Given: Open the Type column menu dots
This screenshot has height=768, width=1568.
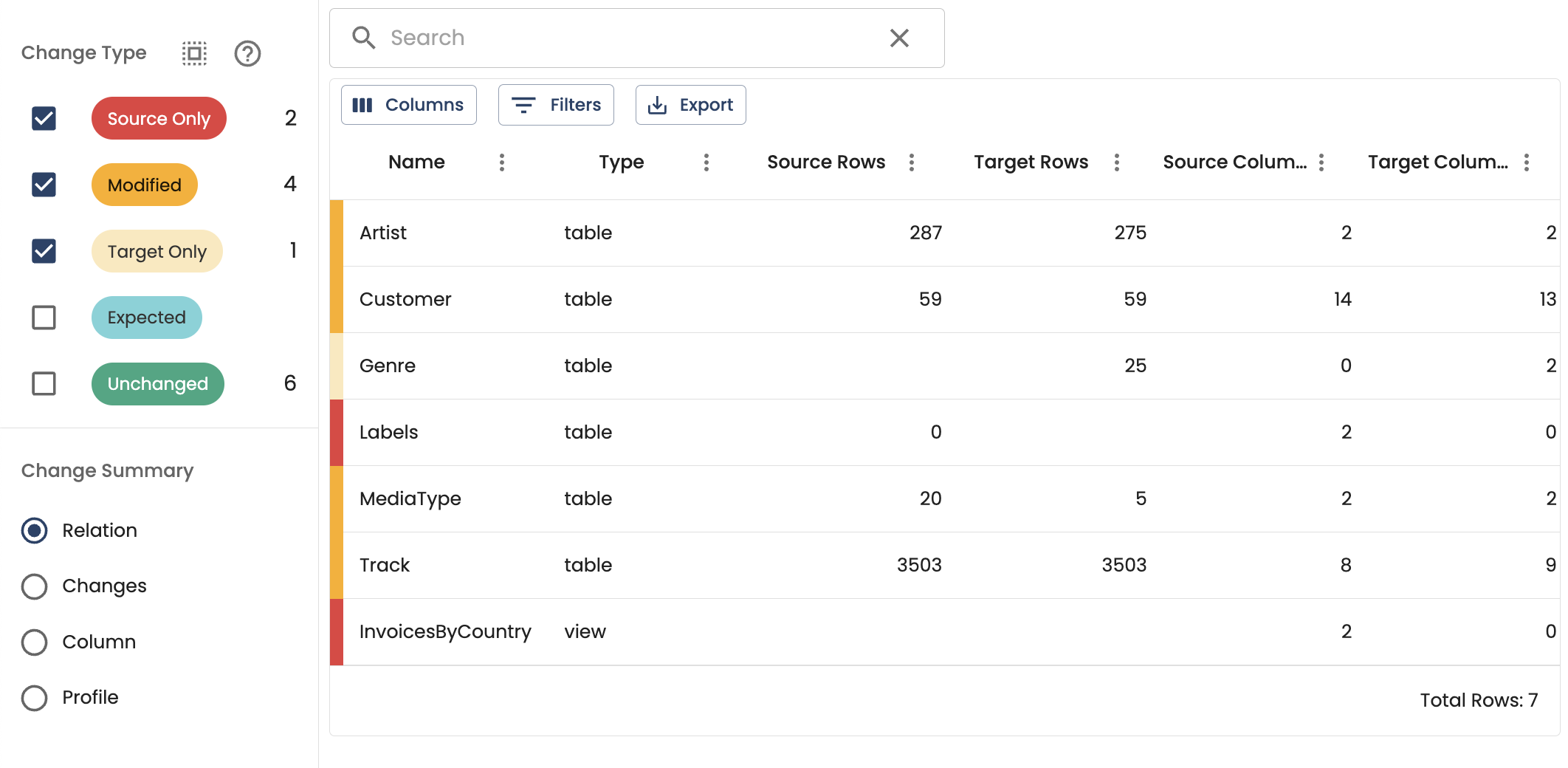Looking at the screenshot, I should 706,162.
